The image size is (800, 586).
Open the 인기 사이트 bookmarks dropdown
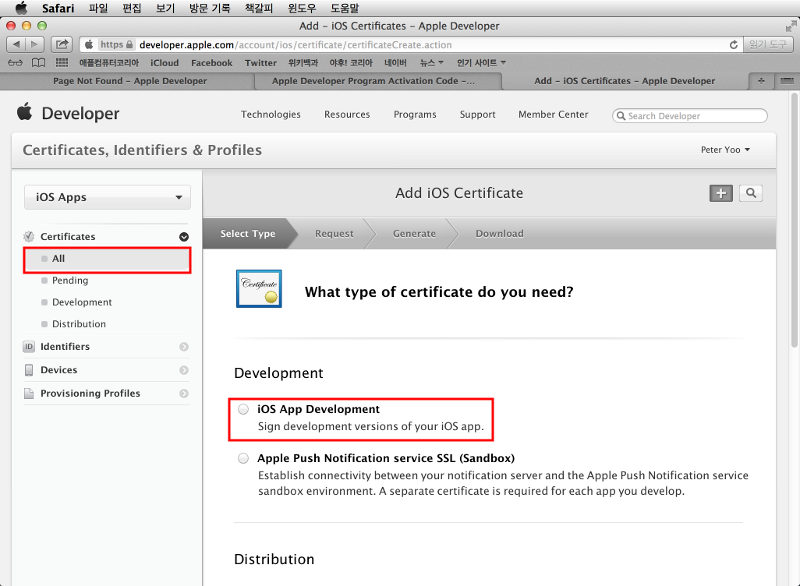click(x=481, y=63)
